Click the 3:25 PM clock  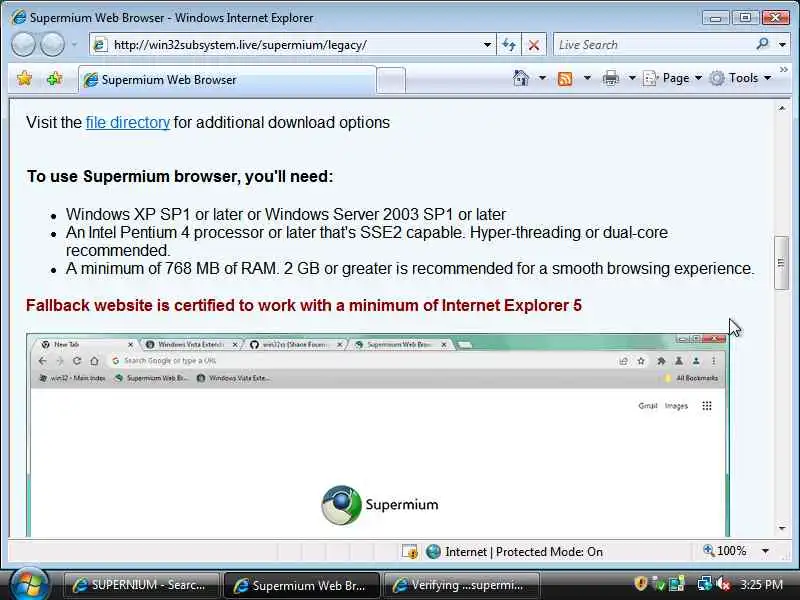pos(761,584)
